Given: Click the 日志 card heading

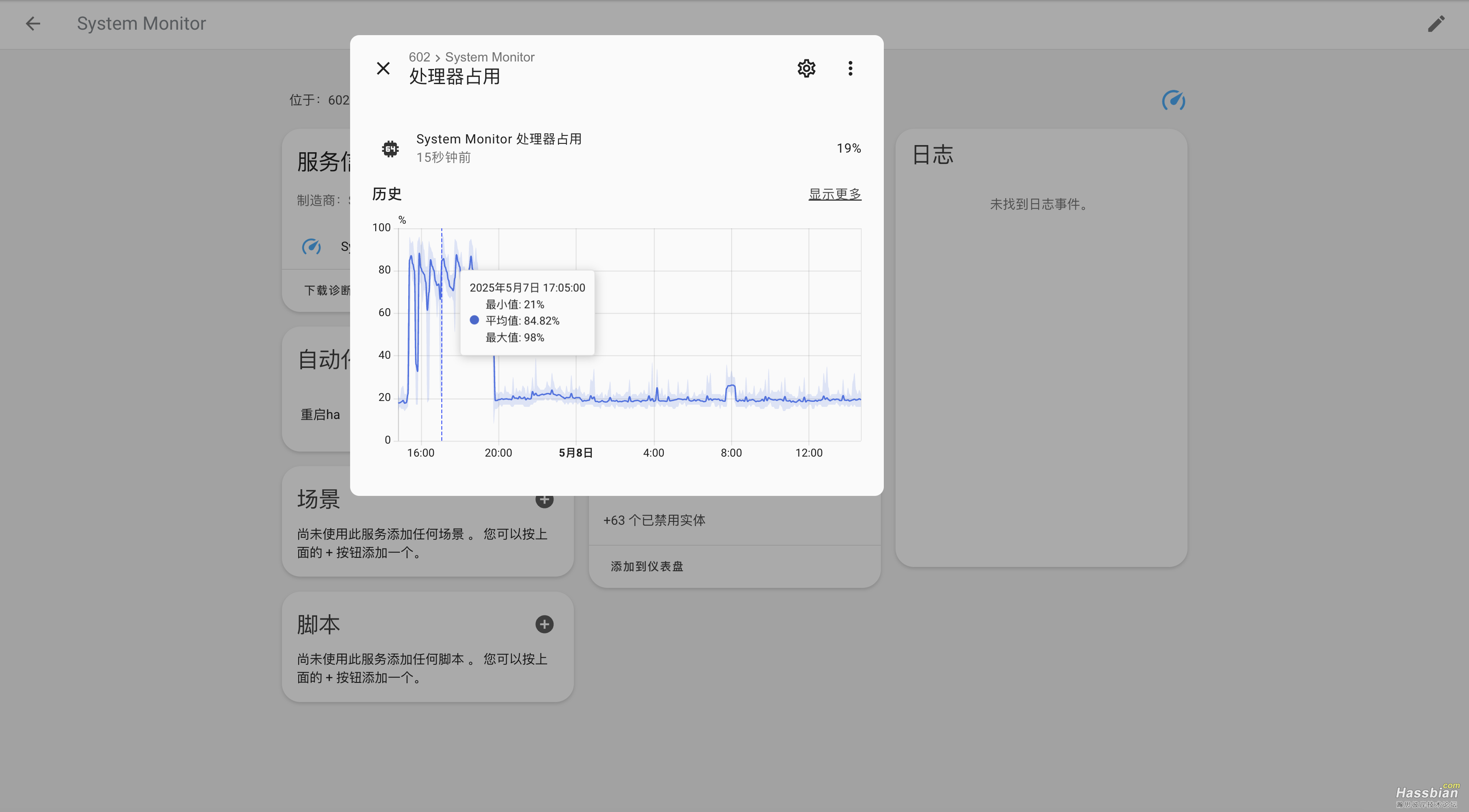Looking at the screenshot, I should click(x=933, y=155).
